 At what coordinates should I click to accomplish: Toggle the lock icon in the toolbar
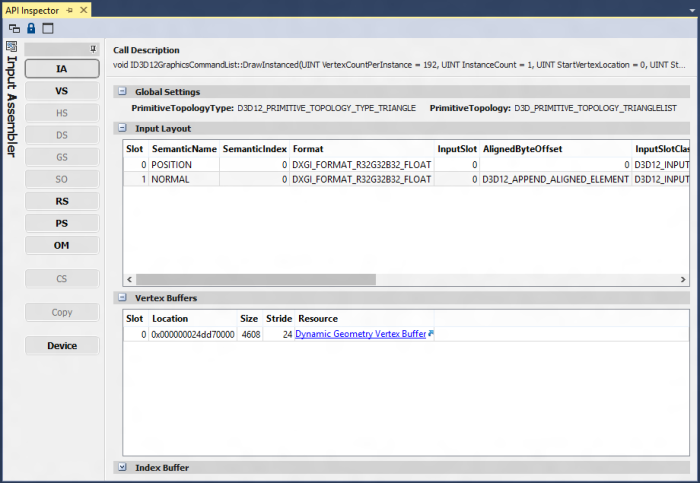click(31, 29)
